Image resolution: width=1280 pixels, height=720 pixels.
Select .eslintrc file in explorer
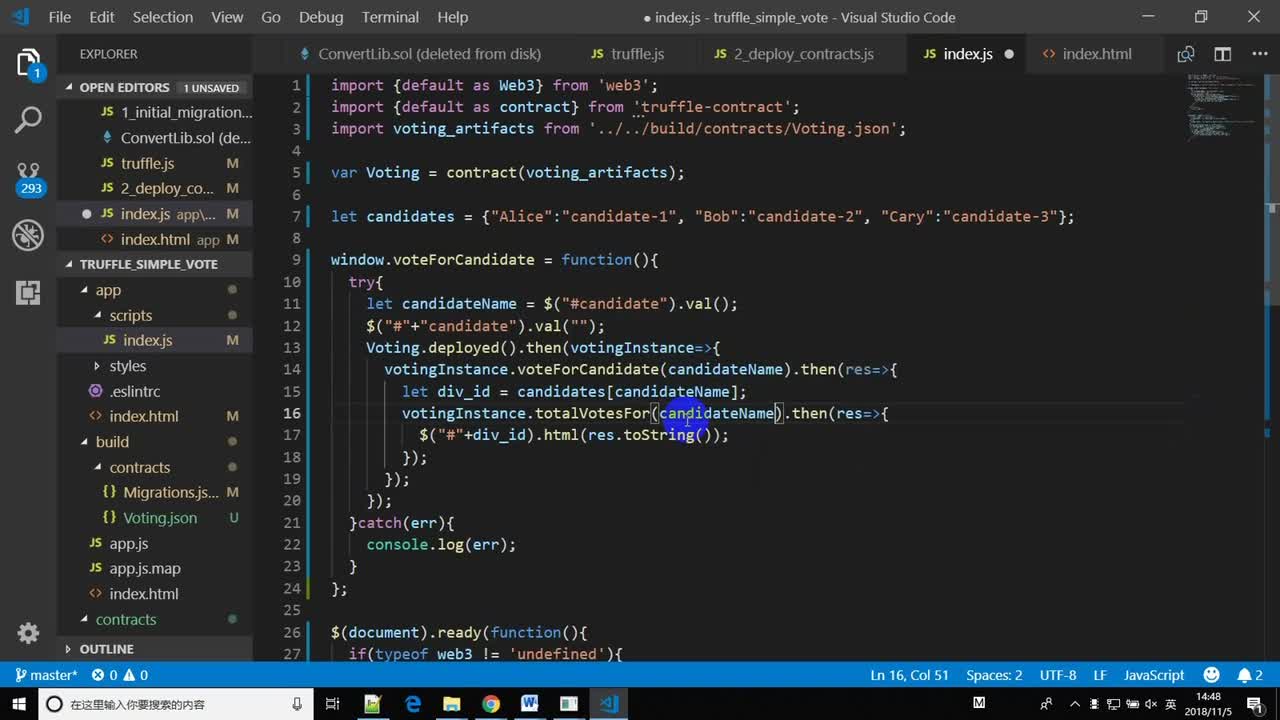pyautogui.click(x=134, y=391)
